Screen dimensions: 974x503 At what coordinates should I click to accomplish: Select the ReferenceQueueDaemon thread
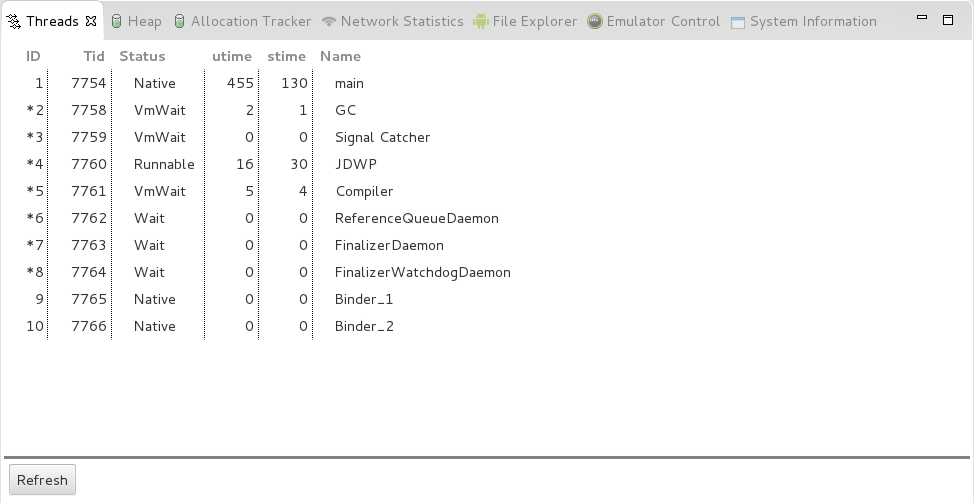click(x=487, y=219)
